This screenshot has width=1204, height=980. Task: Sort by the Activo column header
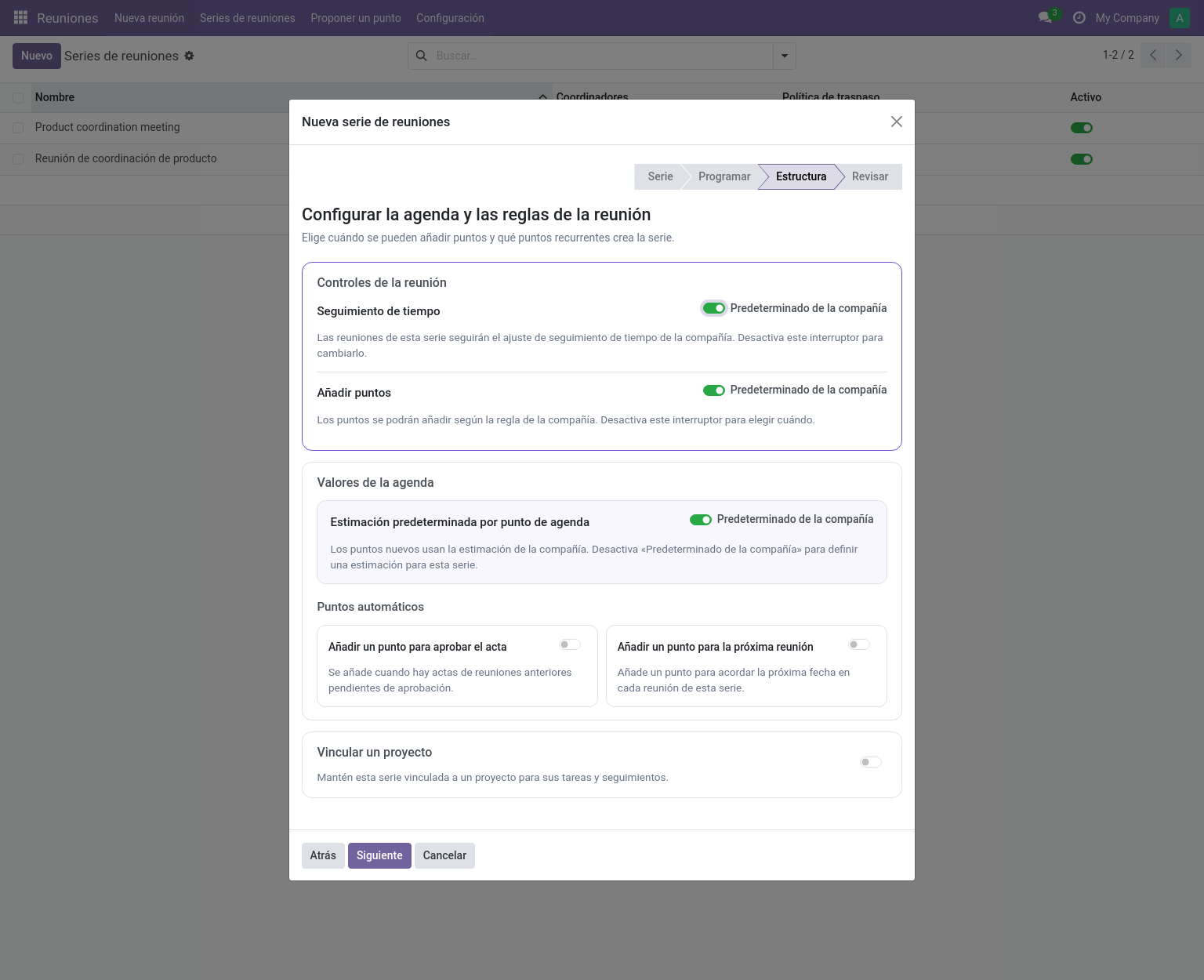click(x=1086, y=97)
